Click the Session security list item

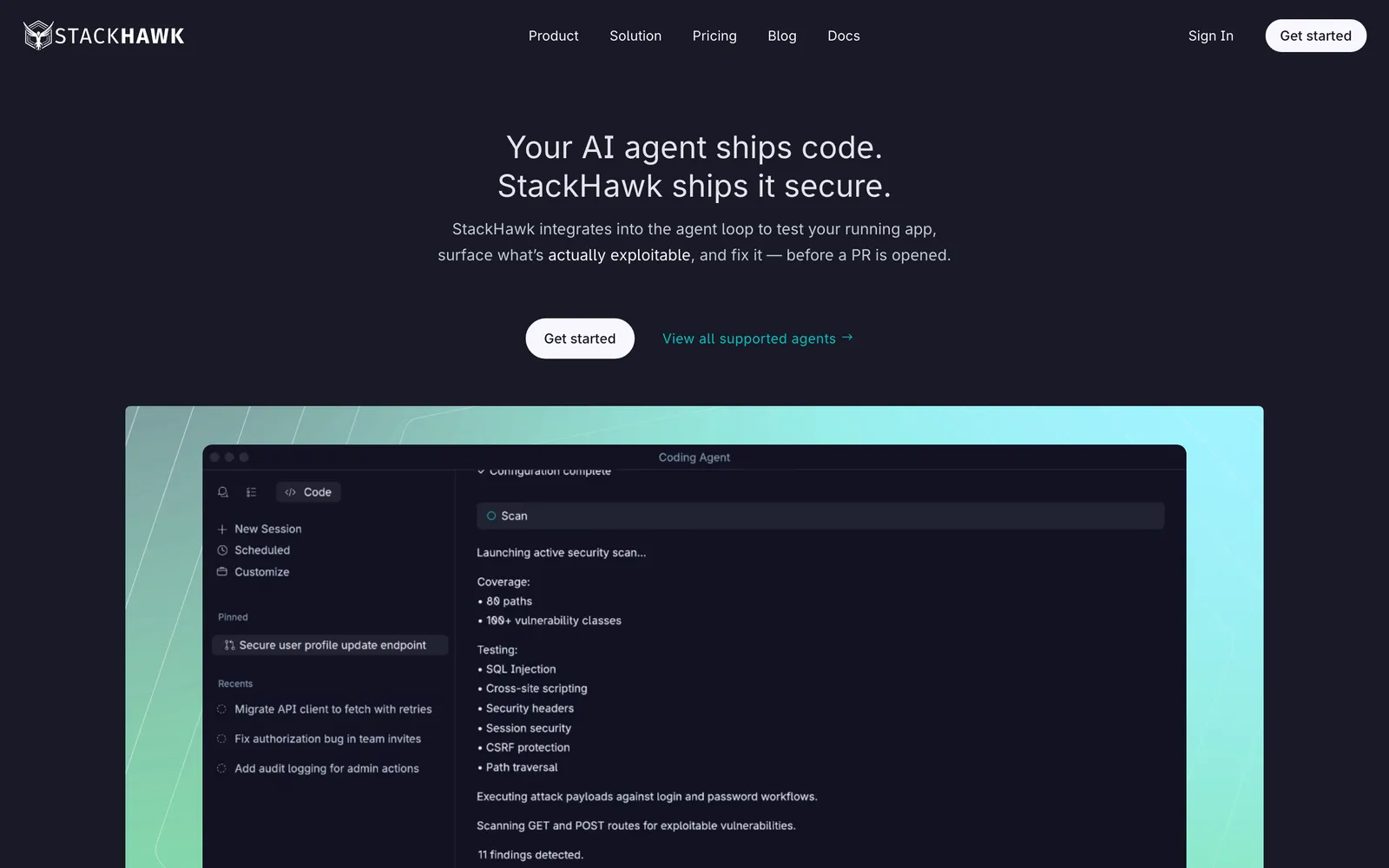(x=524, y=728)
